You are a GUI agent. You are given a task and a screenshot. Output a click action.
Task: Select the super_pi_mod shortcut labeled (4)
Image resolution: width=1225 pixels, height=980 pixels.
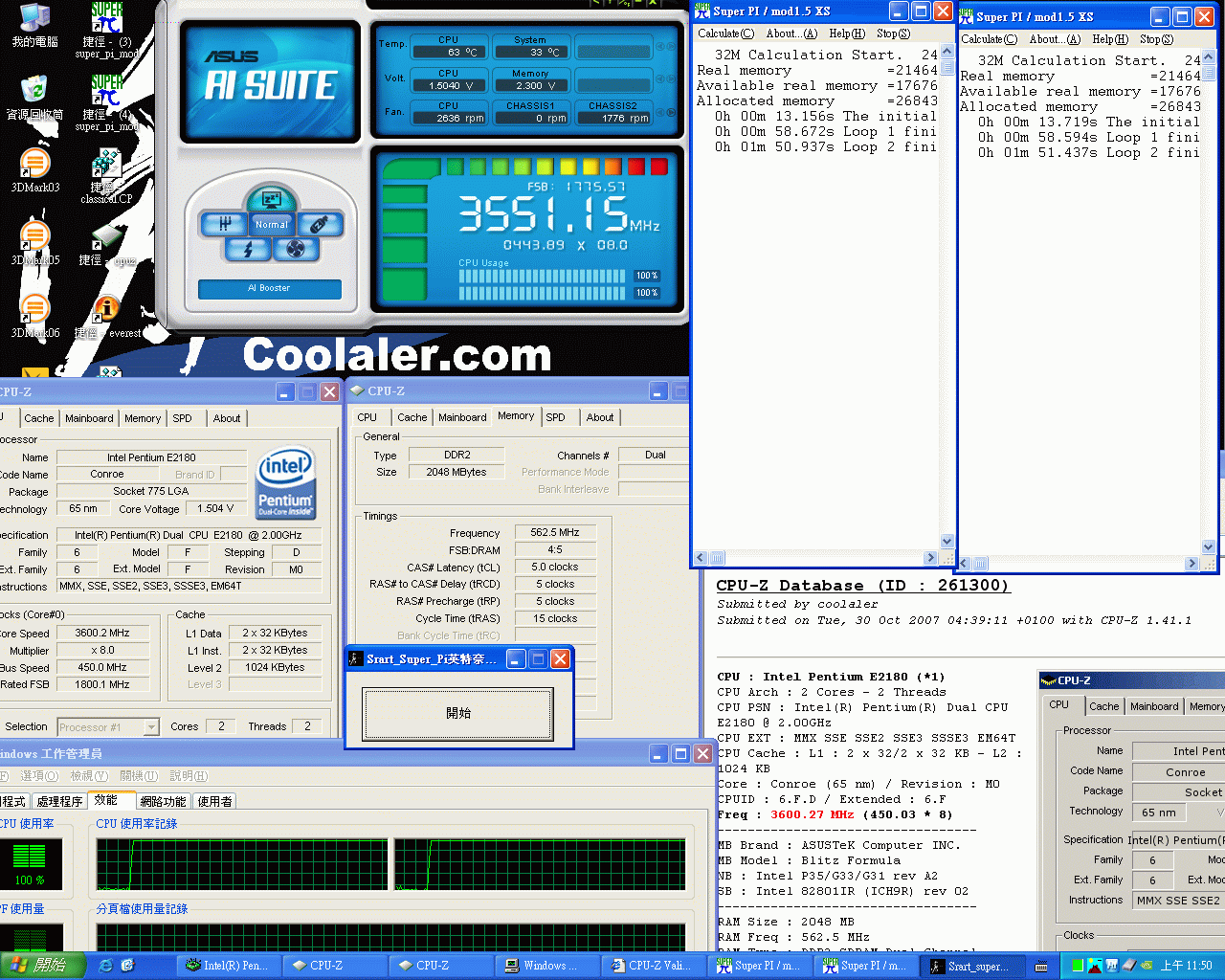click(x=107, y=103)
